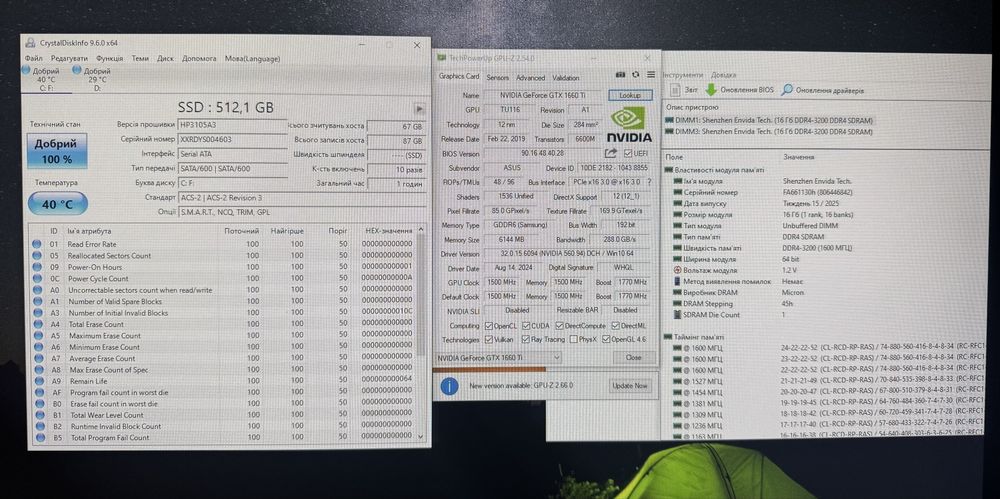Click GPU name field GeForce GTX 1660 Ti
This screenshot has height=499, width=1000.
click(x=542, y=95)
